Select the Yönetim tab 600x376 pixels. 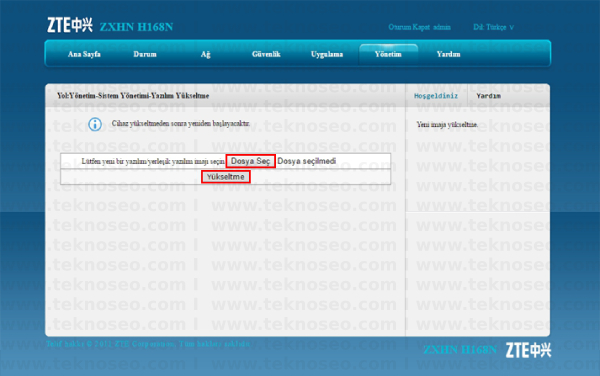[388, 54]
